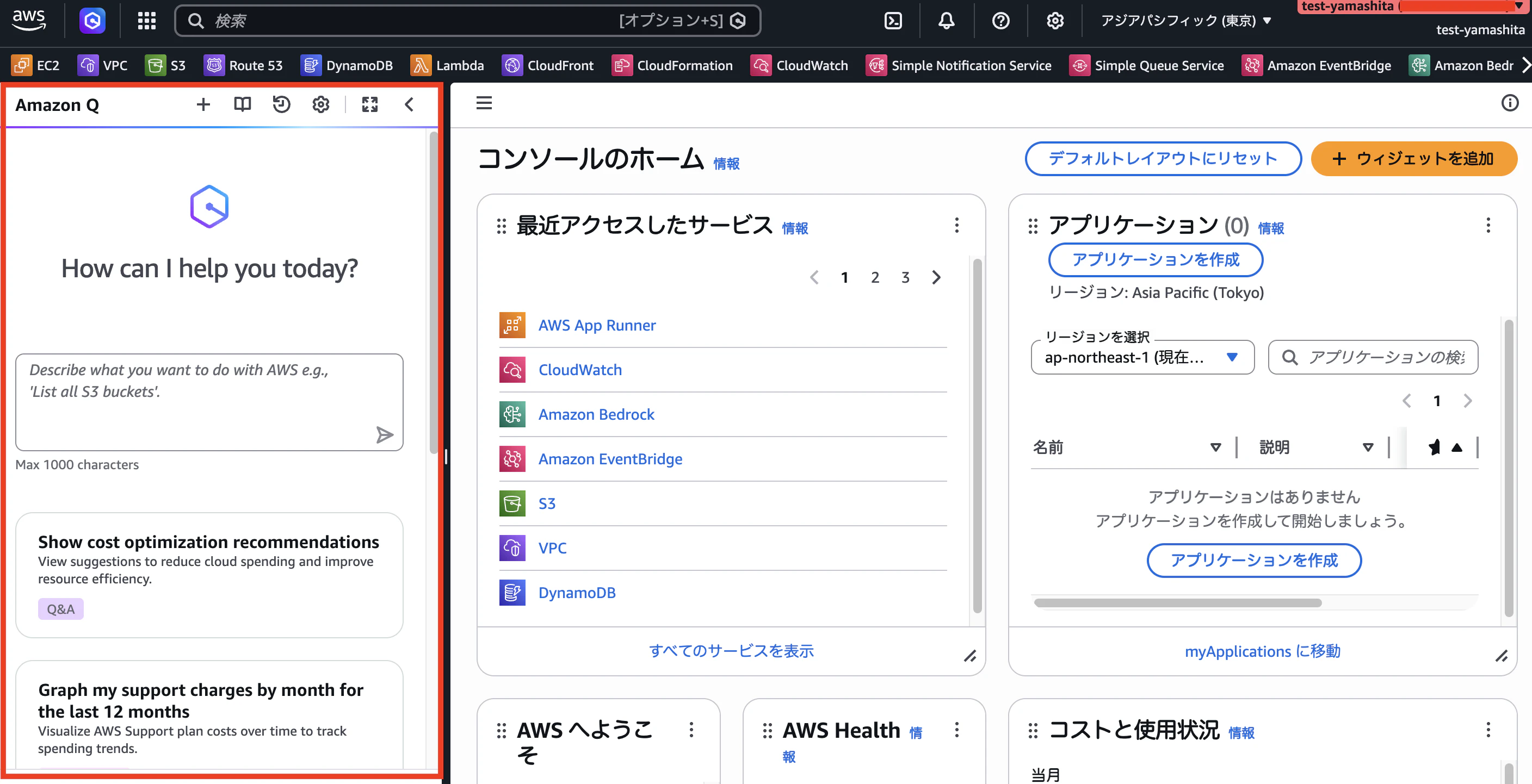
Task: Open EC2 favorite shortcut
Action: tap(36, 65)
